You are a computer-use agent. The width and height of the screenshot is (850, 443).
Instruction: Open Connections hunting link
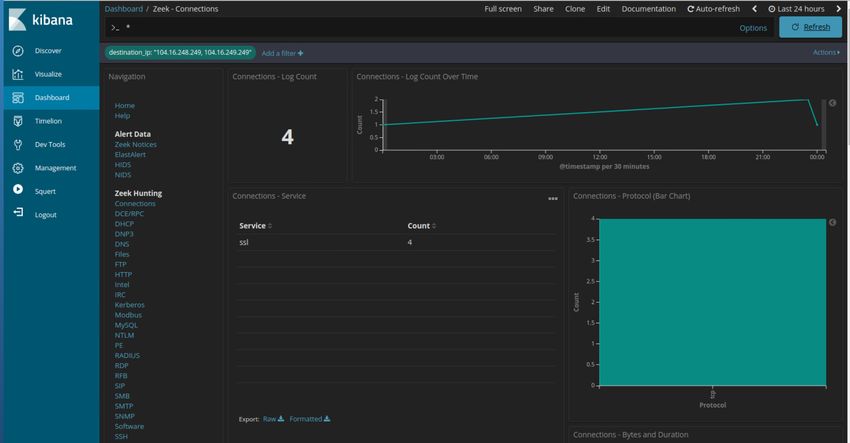[x=135, y=204]
